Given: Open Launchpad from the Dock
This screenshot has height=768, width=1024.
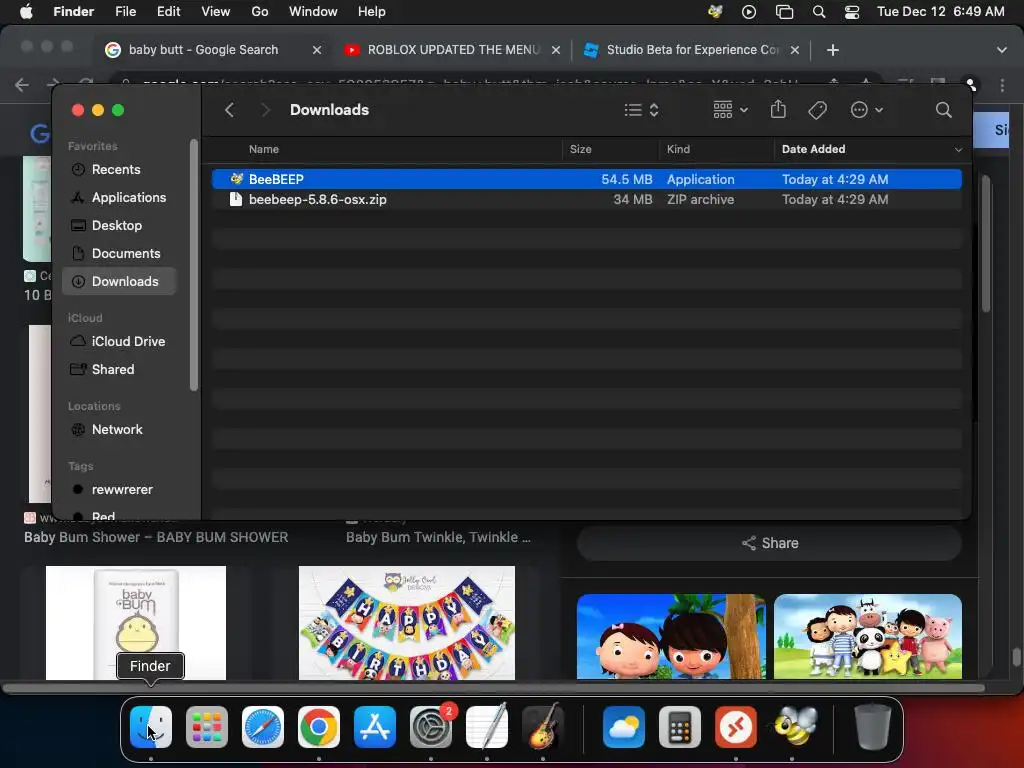Looking at the screenshot, I should point(207,727).
